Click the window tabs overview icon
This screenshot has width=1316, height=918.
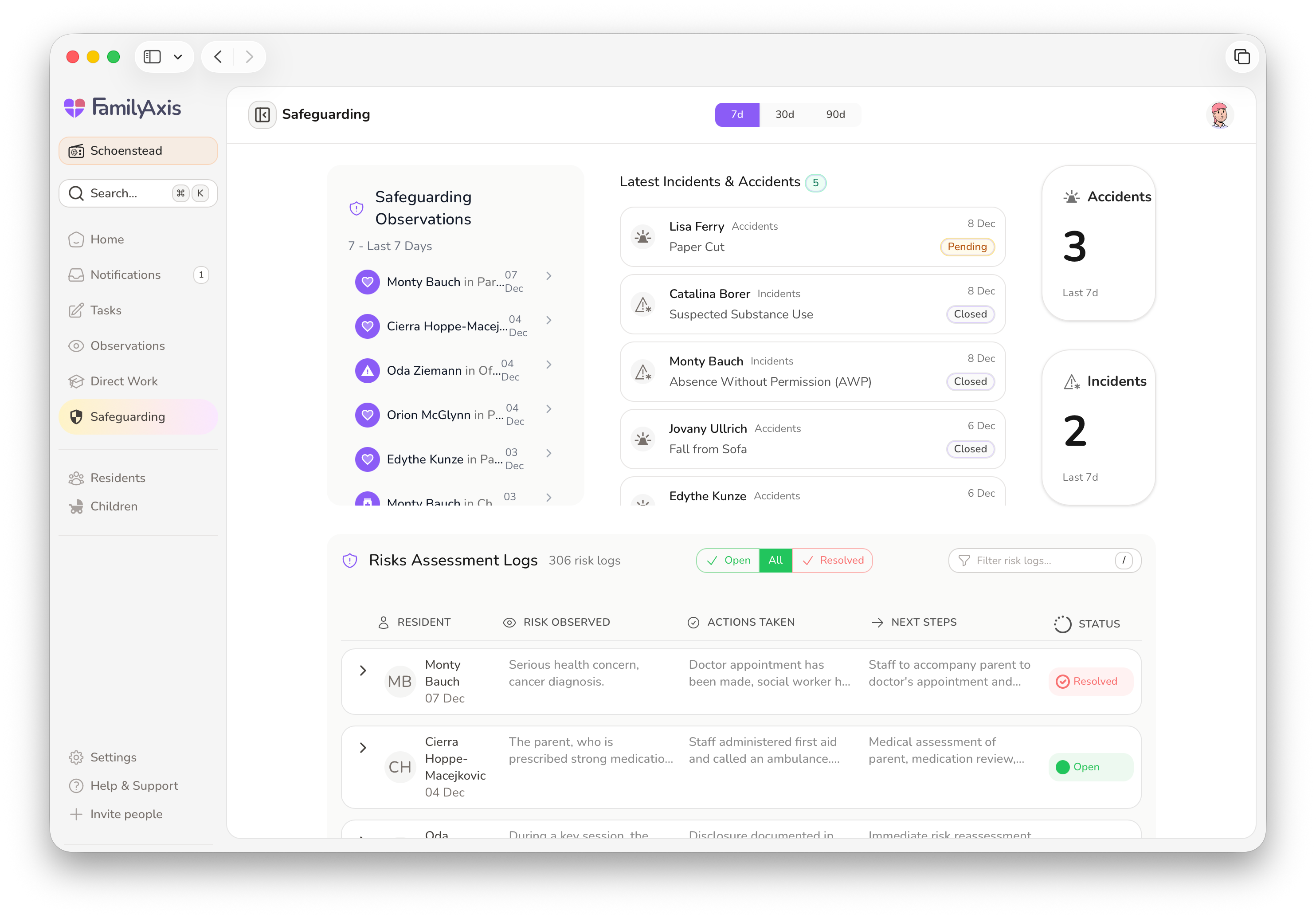[x=1242, y=57]
